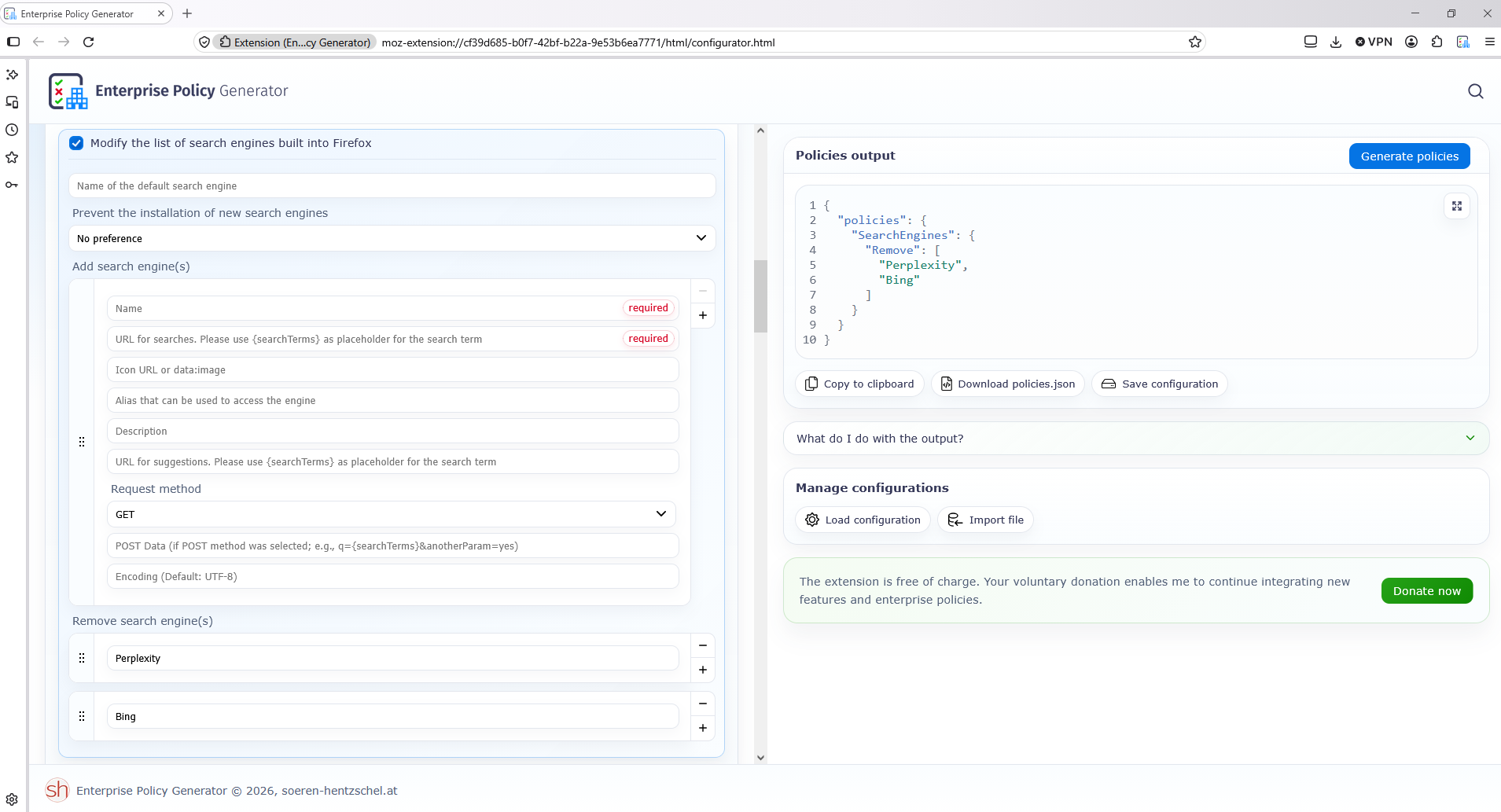Grab the drag handle of the Bing row
The image size is (1501, 812).
[82, 716]
